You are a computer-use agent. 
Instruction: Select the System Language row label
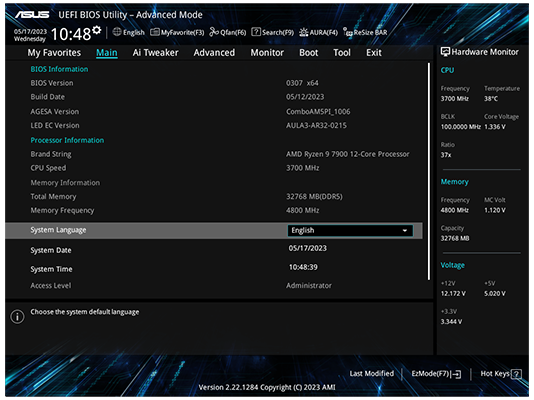pyautogui.click(x=58, y=230)
